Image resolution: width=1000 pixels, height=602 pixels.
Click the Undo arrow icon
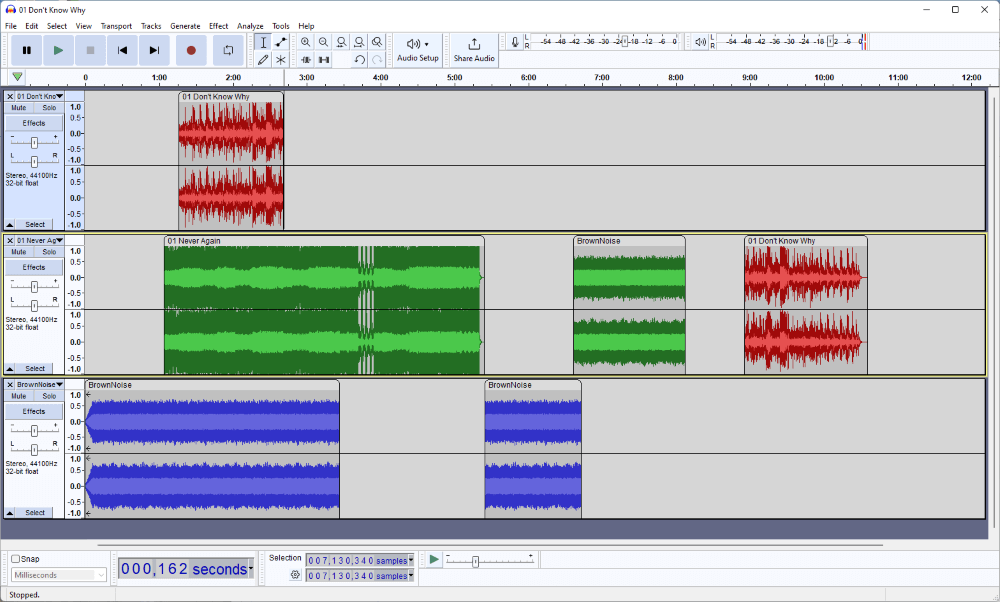(x=359, y=59)
